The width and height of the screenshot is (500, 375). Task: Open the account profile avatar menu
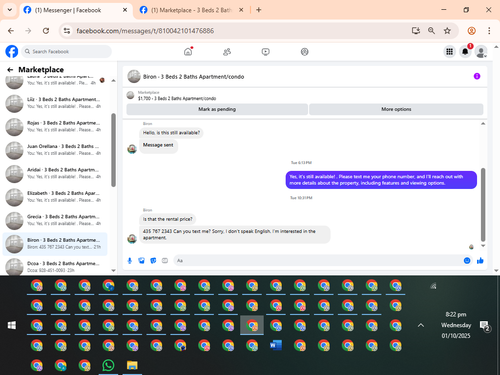coord(481,52)
